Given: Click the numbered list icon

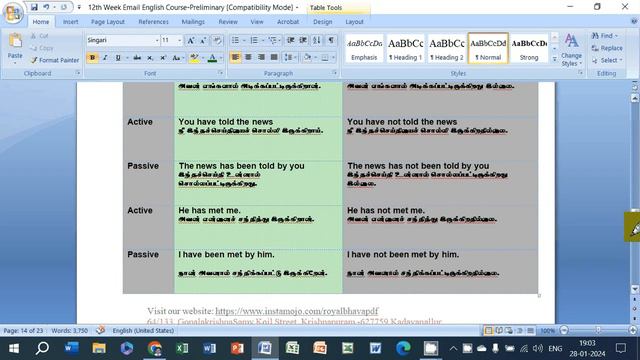Looking at the screenshot, I should 254,40.
